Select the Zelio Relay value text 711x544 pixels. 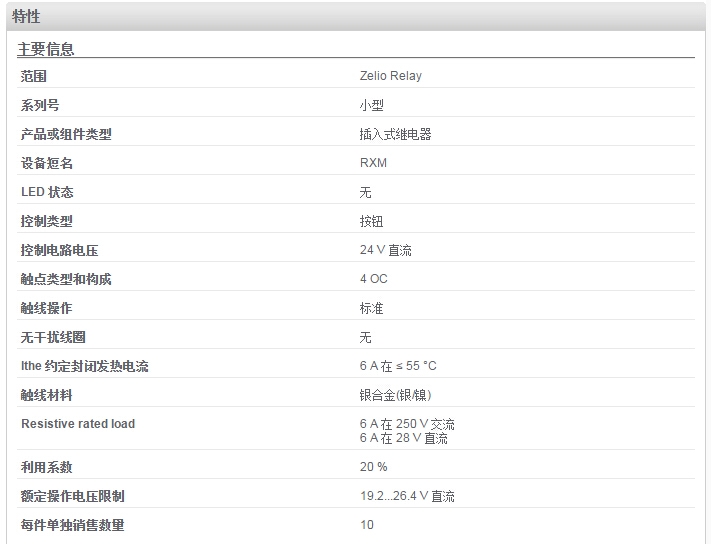pos(390,76)
